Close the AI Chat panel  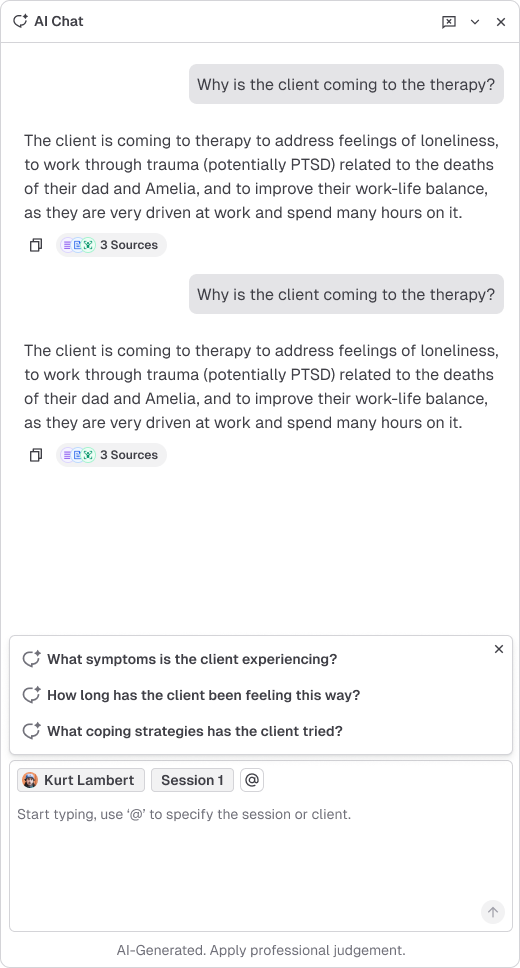(501, 22)
